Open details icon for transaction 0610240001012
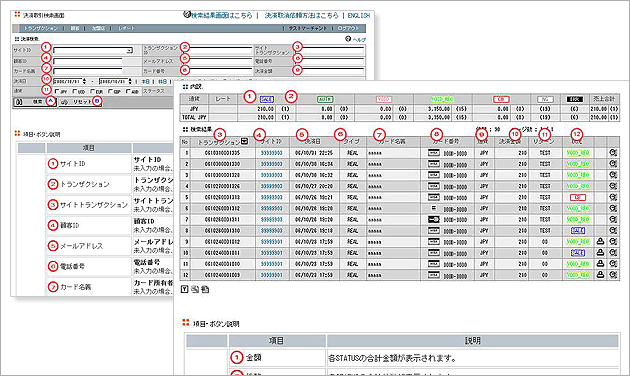 613,241
